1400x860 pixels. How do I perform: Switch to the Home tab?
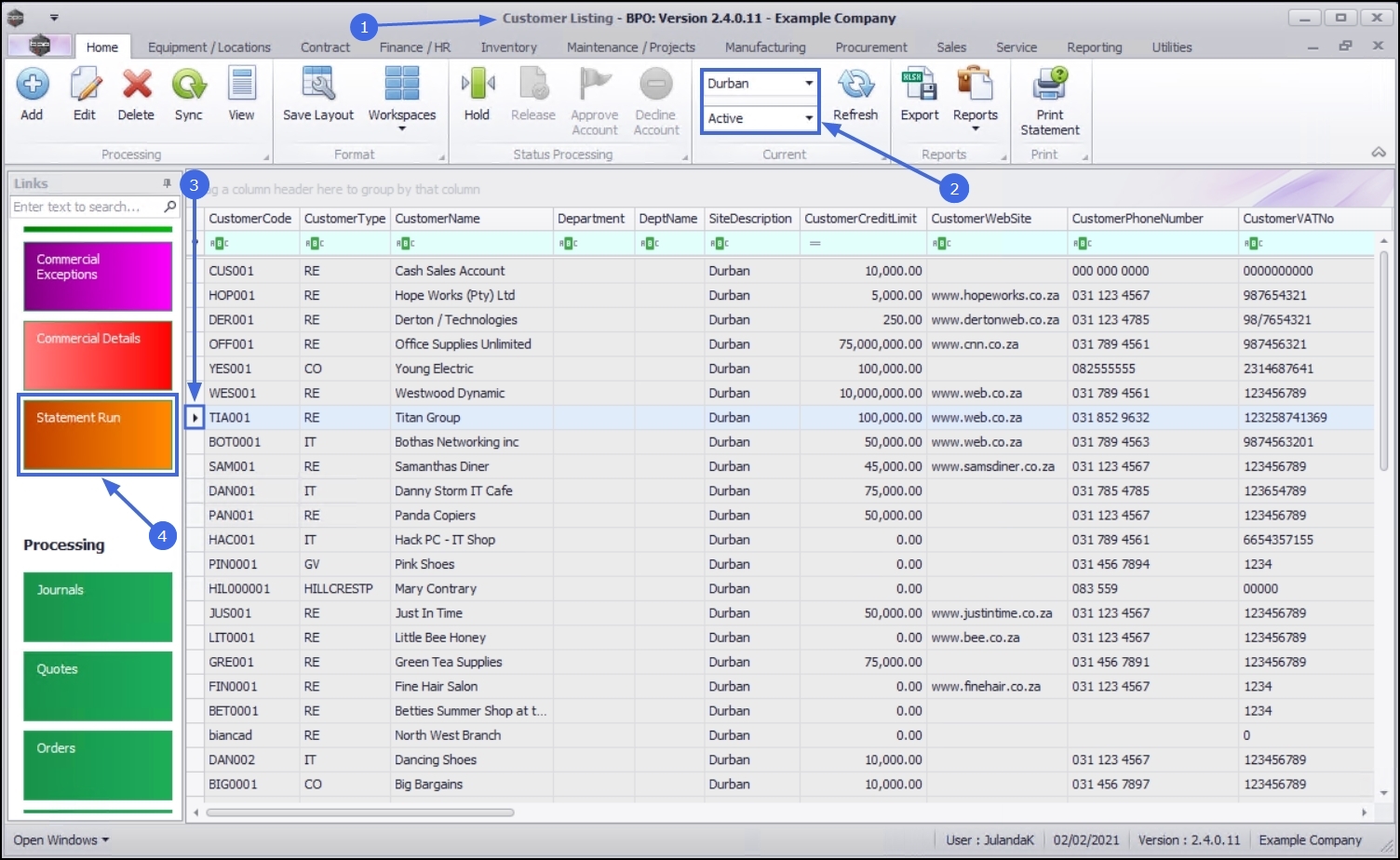(102, 47)
